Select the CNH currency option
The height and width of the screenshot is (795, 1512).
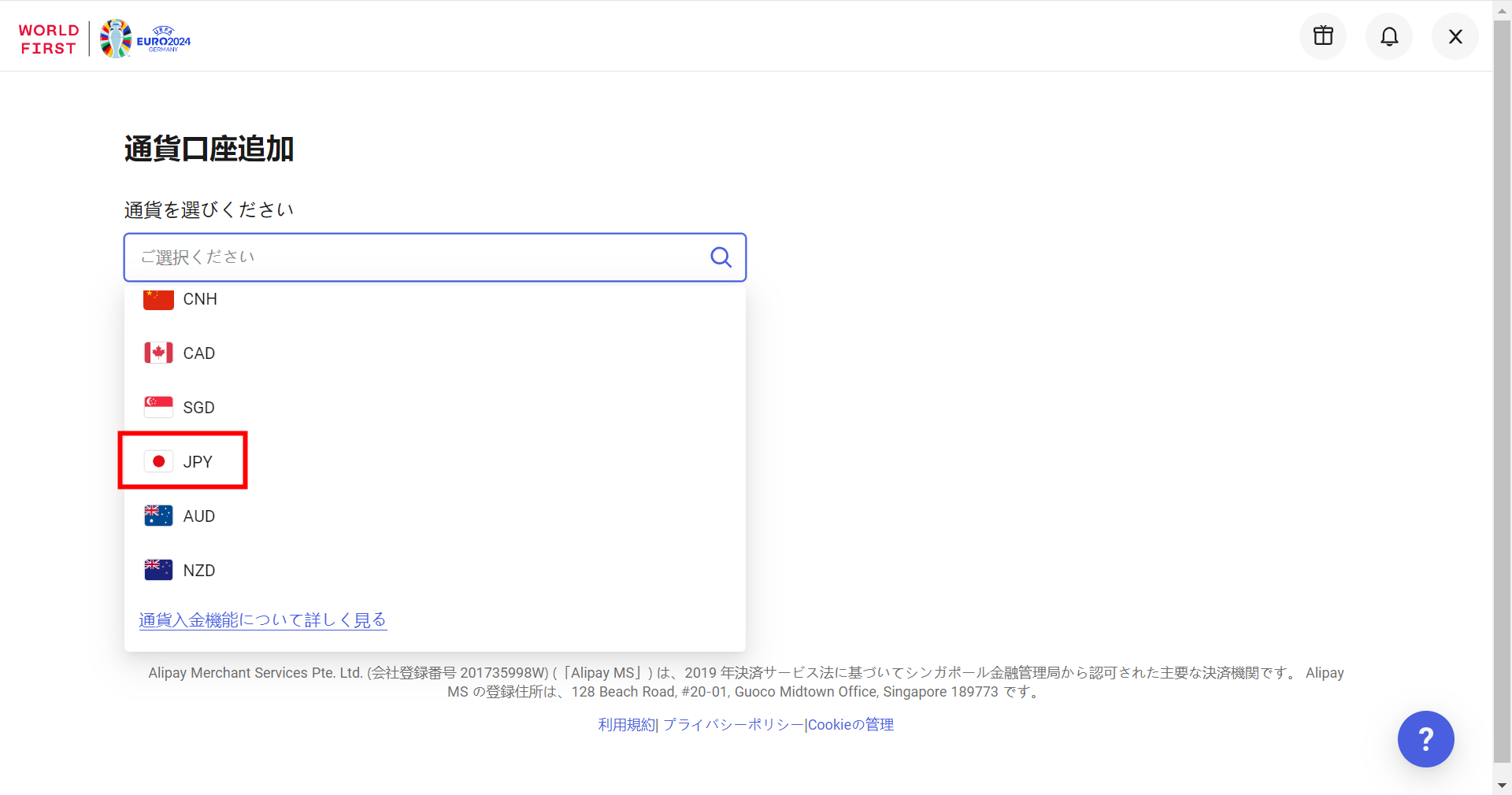pyautogui.click(x=200, y=299)
